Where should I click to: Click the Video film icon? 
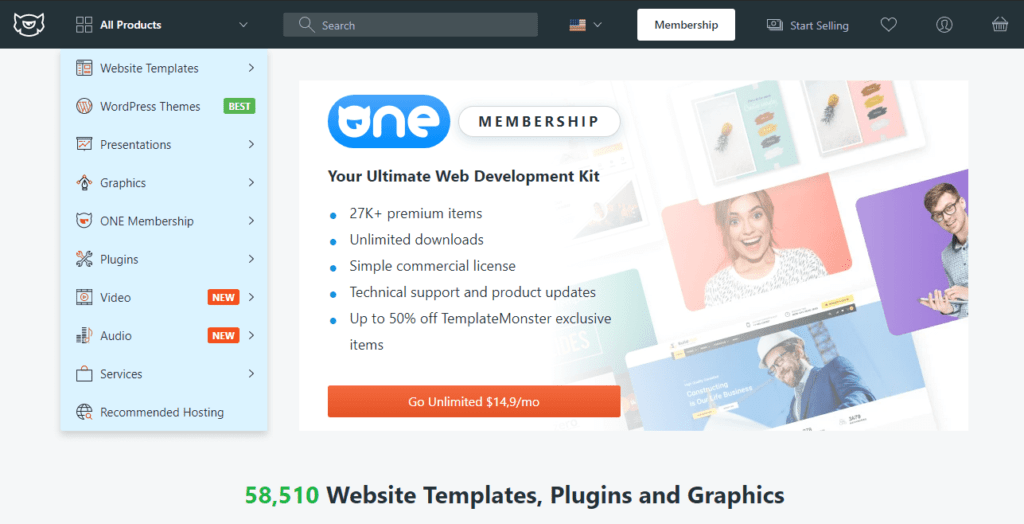(84, 297)
